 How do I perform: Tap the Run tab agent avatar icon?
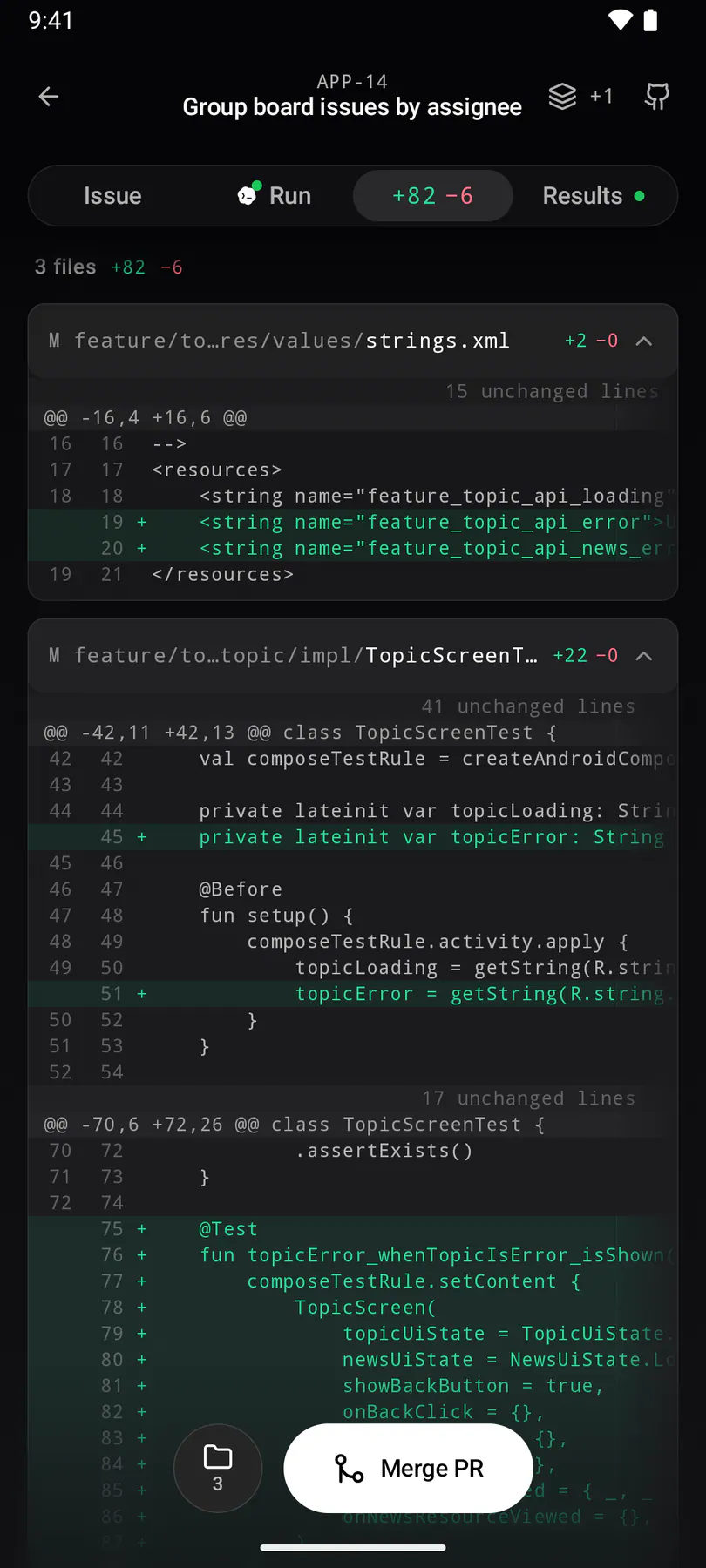248,195
